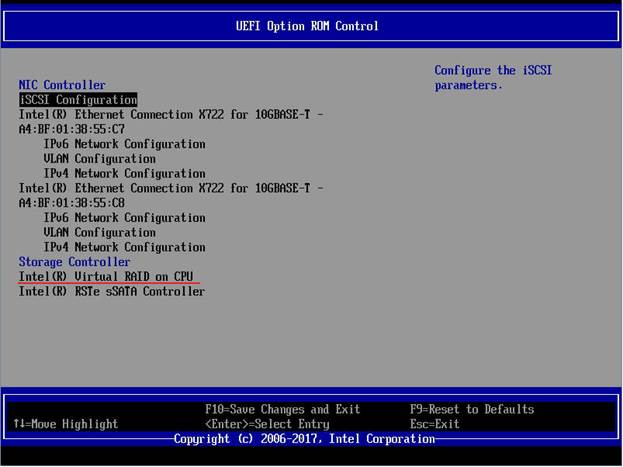Select VLAN Configuration under adapter 55:C7

pos(99,159)
